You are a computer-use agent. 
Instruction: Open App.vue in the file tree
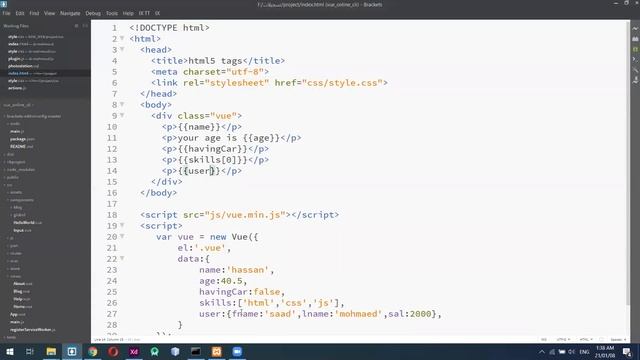(18, 315)
